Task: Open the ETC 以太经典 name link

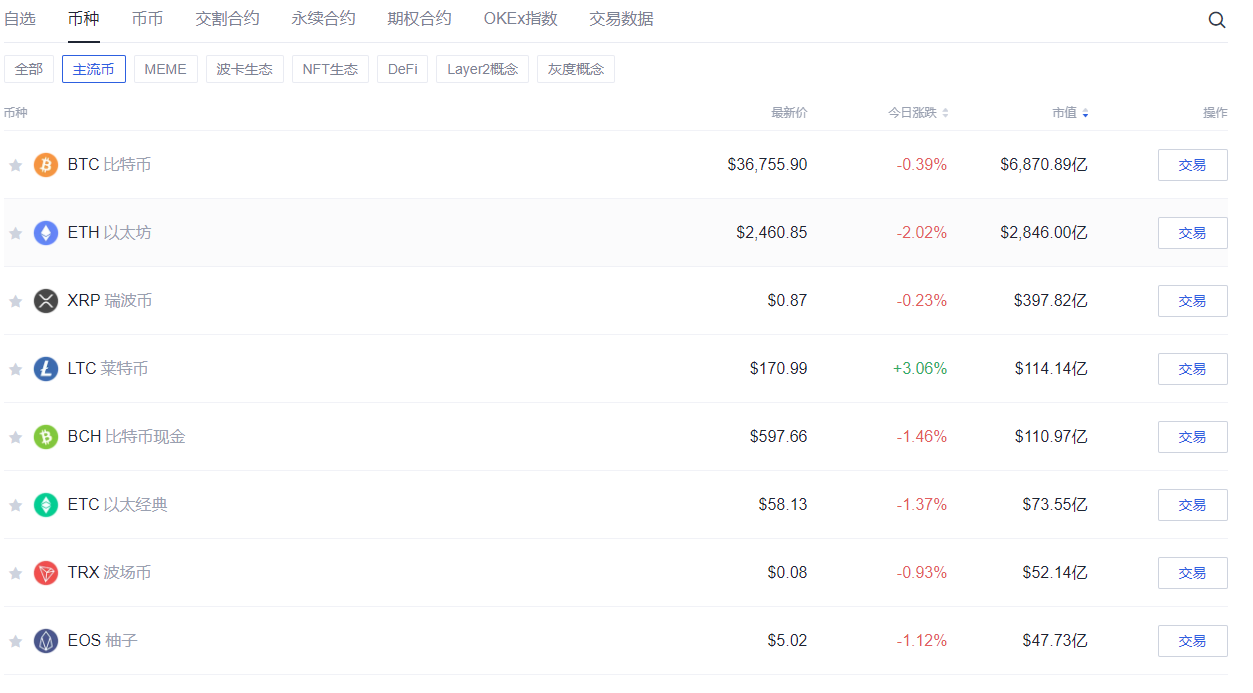Action: click(118, 505)
